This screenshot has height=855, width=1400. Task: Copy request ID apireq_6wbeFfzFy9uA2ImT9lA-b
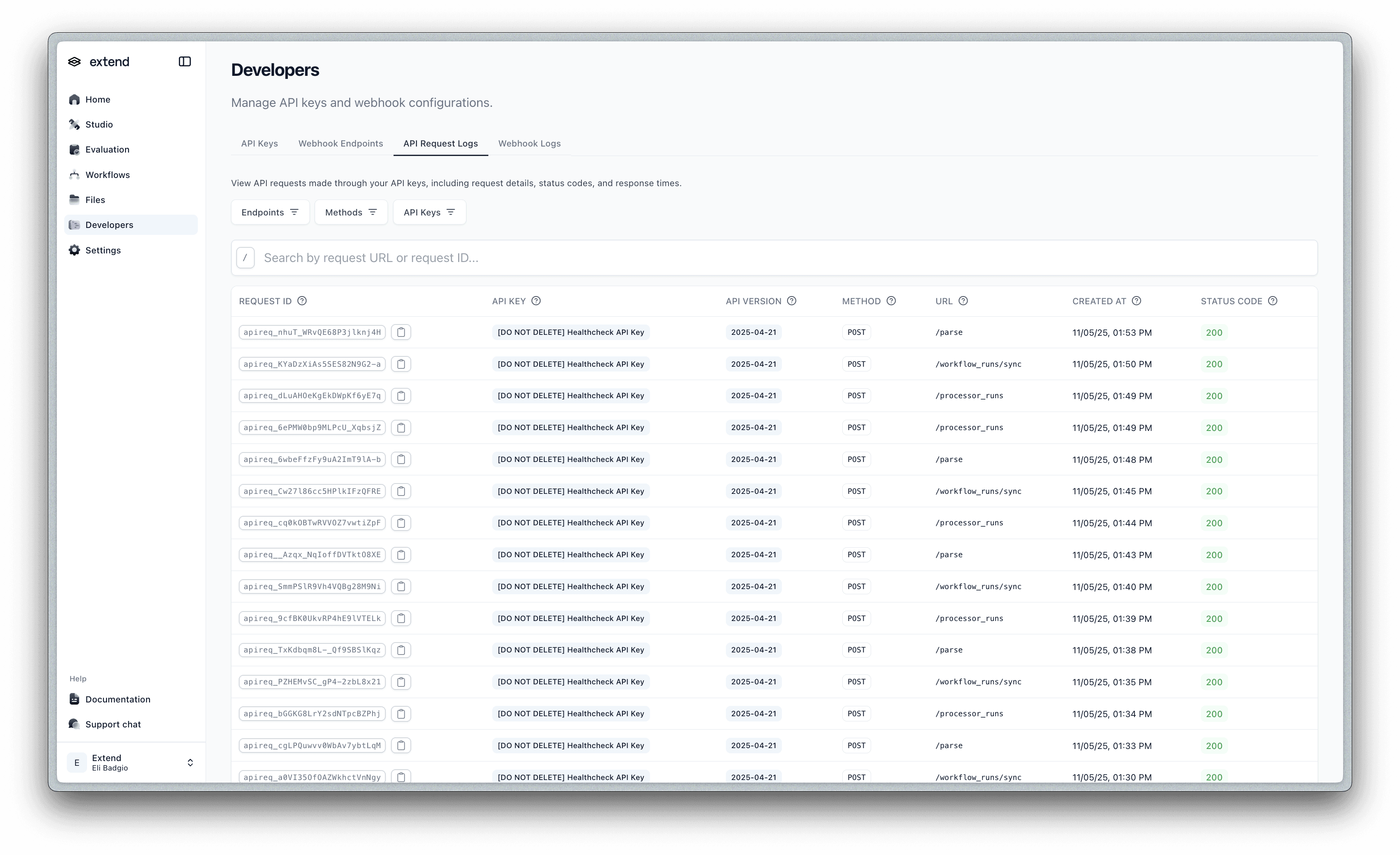pyautogui.click(x=400, y=459)
